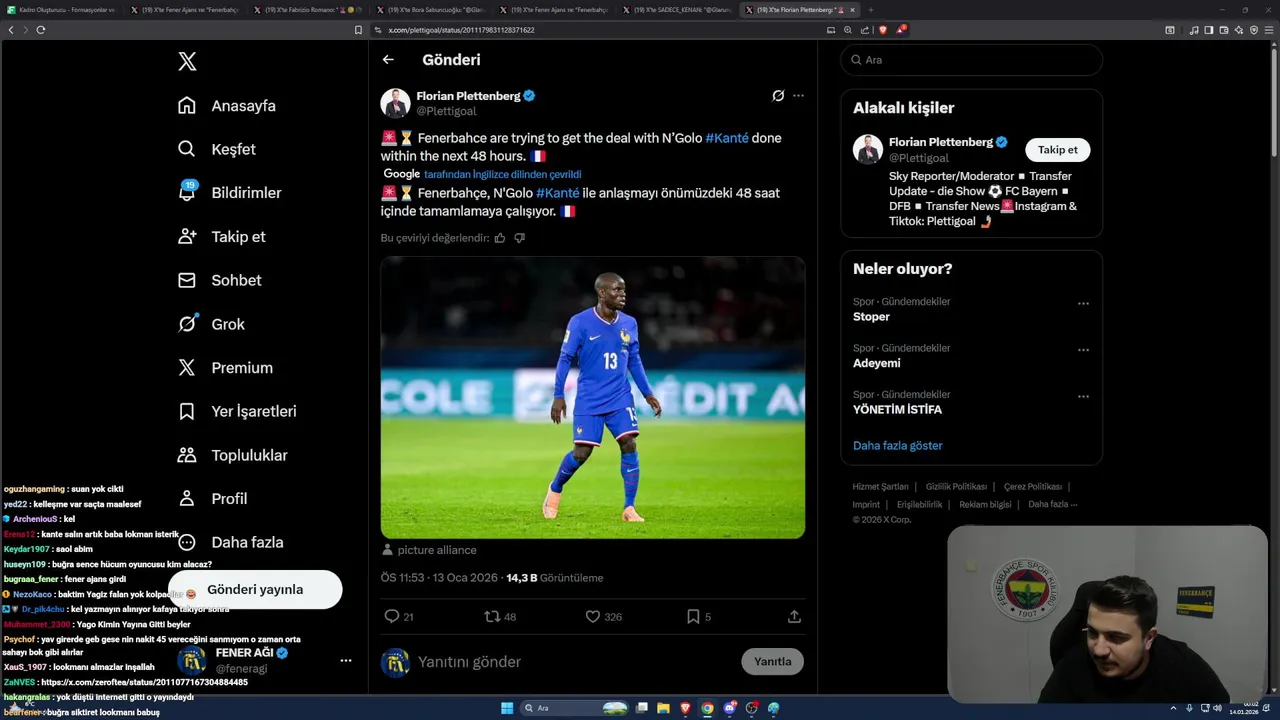Switch to Kadro Oluşturucu tab
This screenshot has width=1280, height=720.
(x=61, y=9)
